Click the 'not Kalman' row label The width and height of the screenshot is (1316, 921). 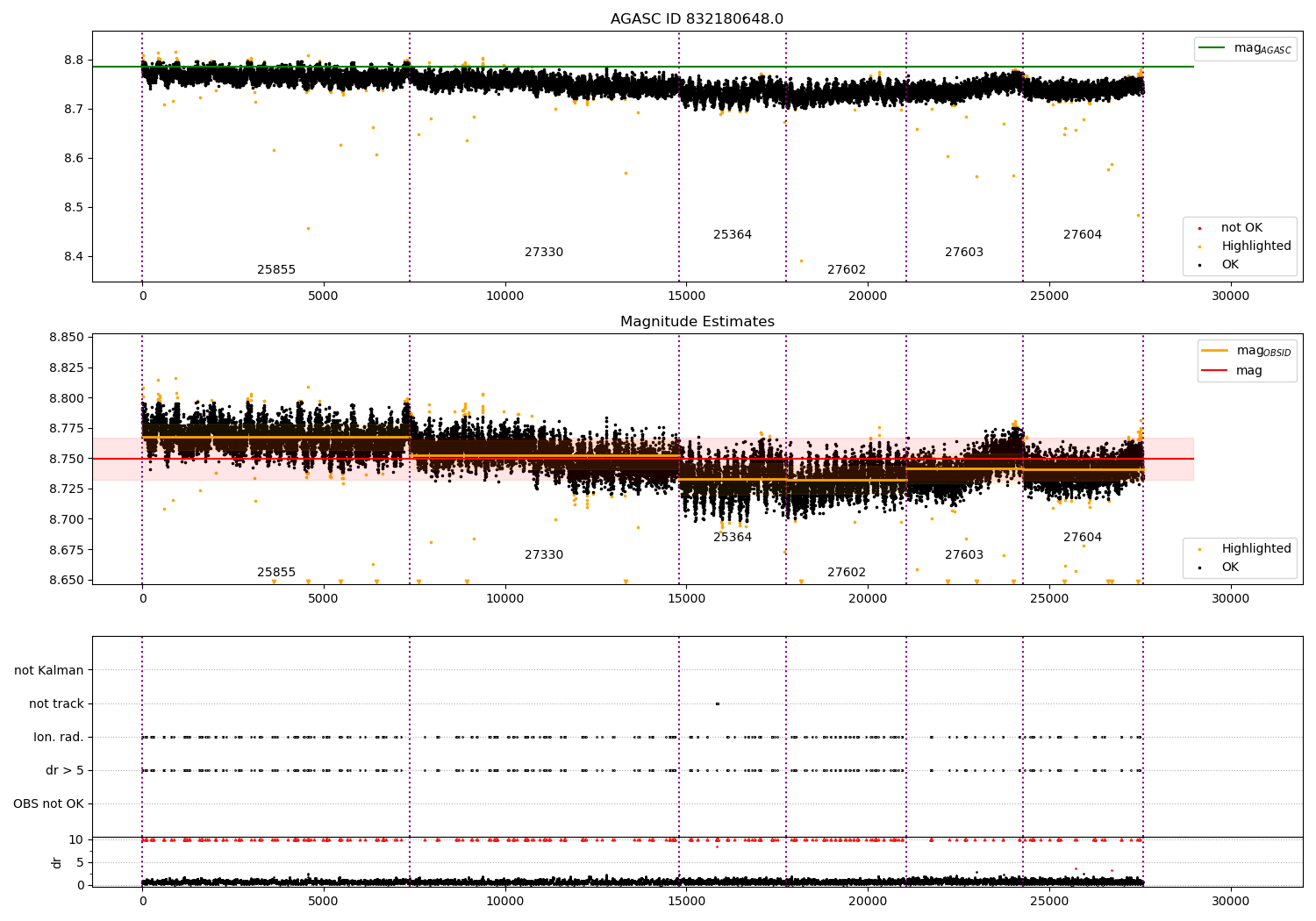(x=49, y=671)
